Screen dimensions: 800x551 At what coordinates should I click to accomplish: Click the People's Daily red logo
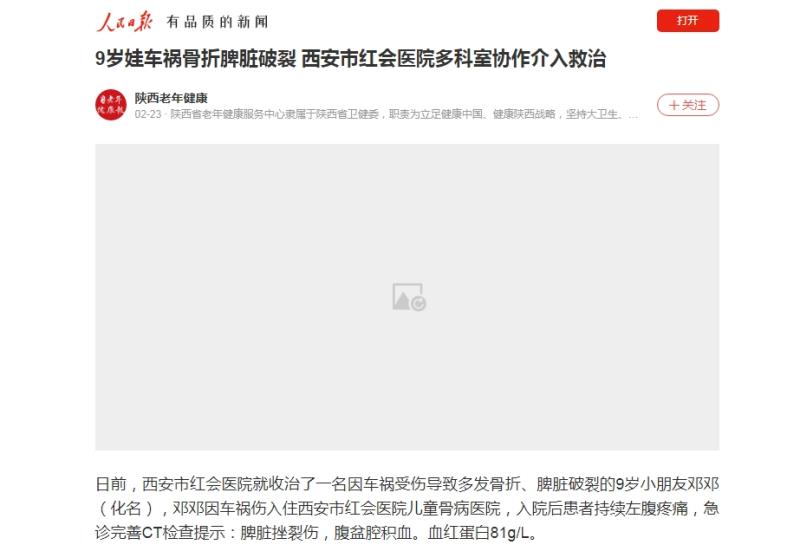point(124,21)
